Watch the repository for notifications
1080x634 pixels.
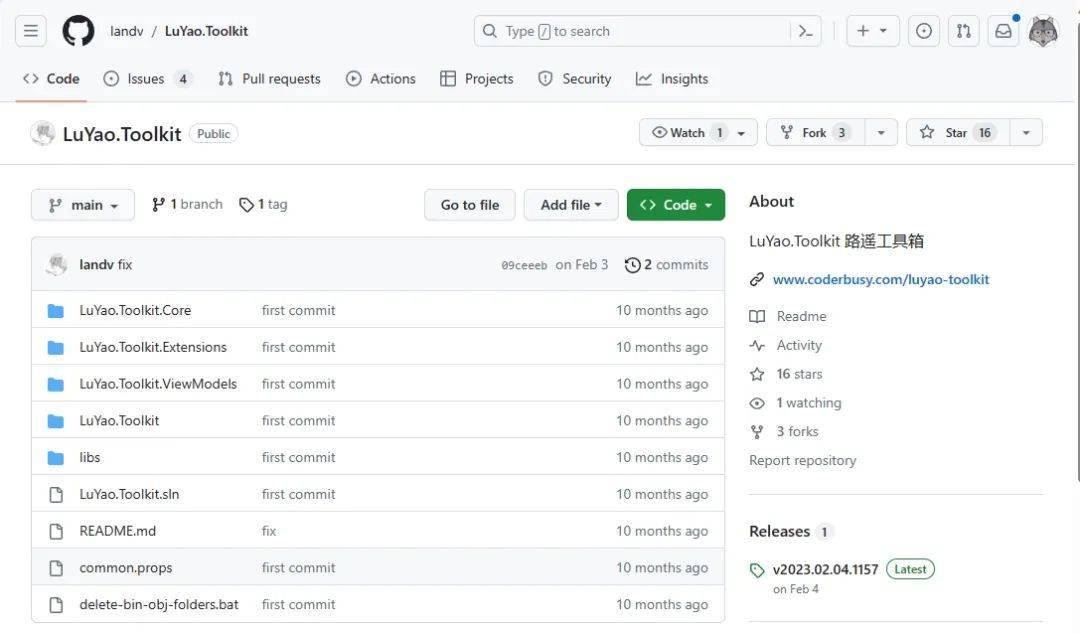coord(688,133)
